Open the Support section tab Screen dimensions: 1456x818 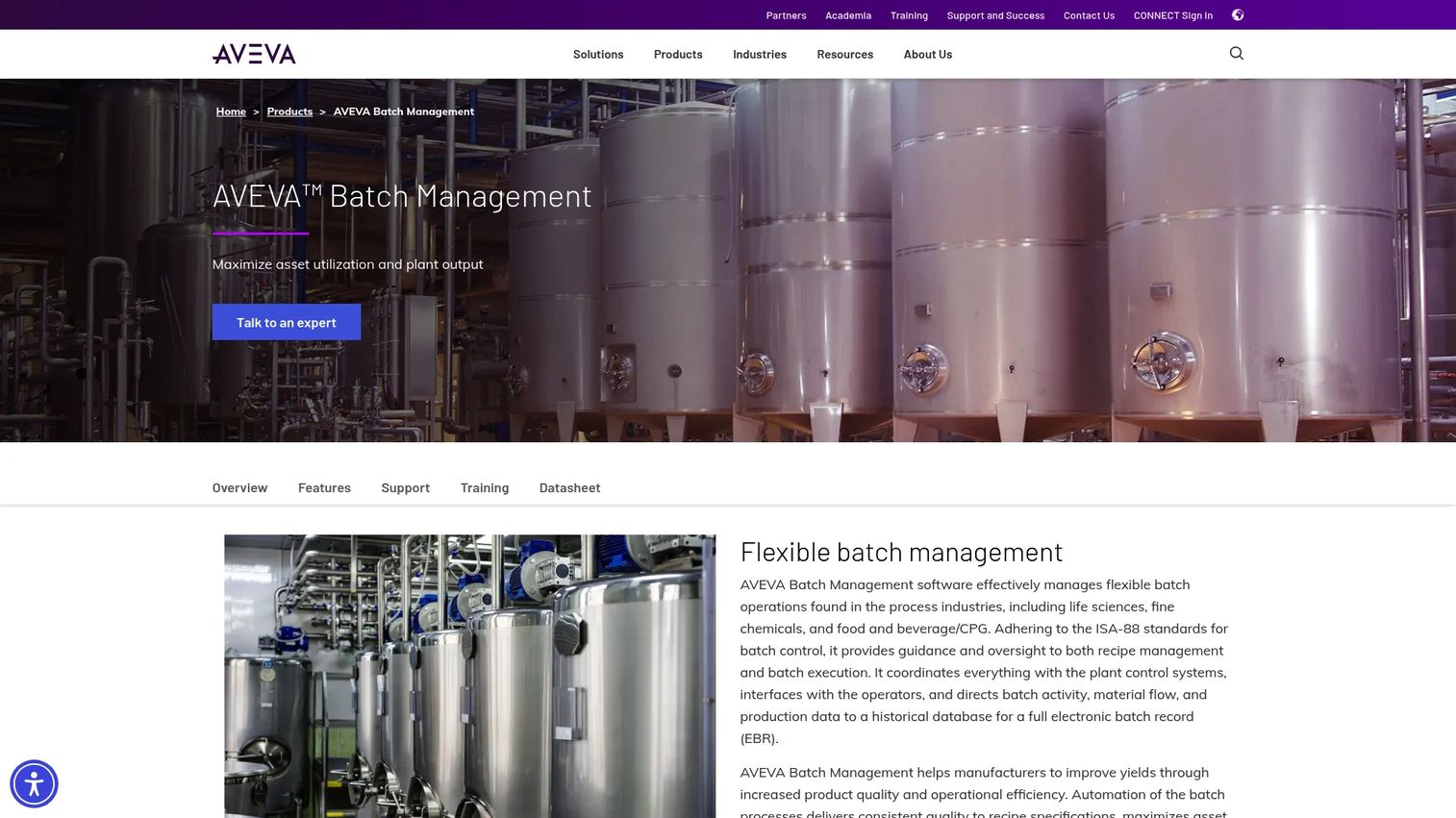pyautogui.click(x=405, y=488)
